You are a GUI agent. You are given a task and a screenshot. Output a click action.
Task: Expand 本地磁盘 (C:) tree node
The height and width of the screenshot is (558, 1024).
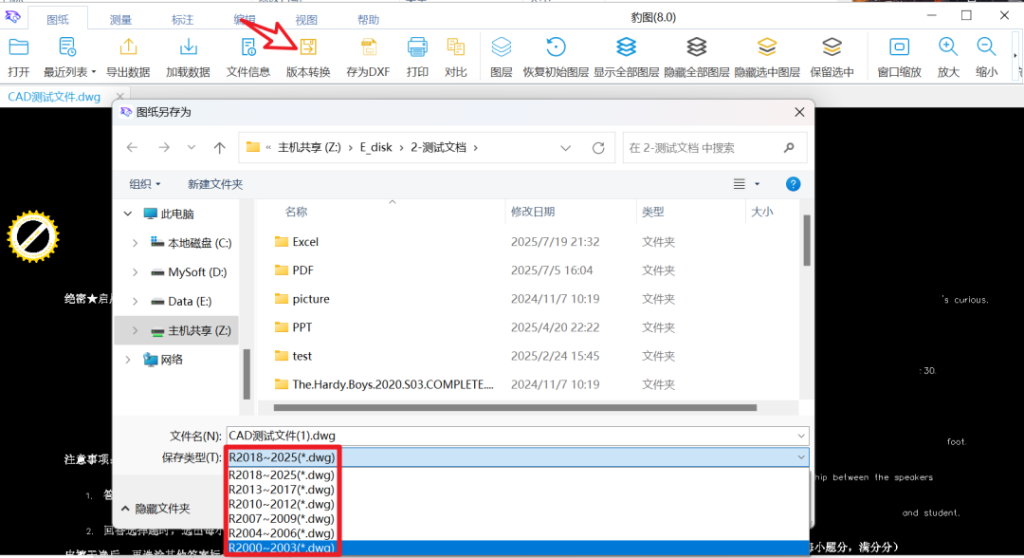(135, 243)
